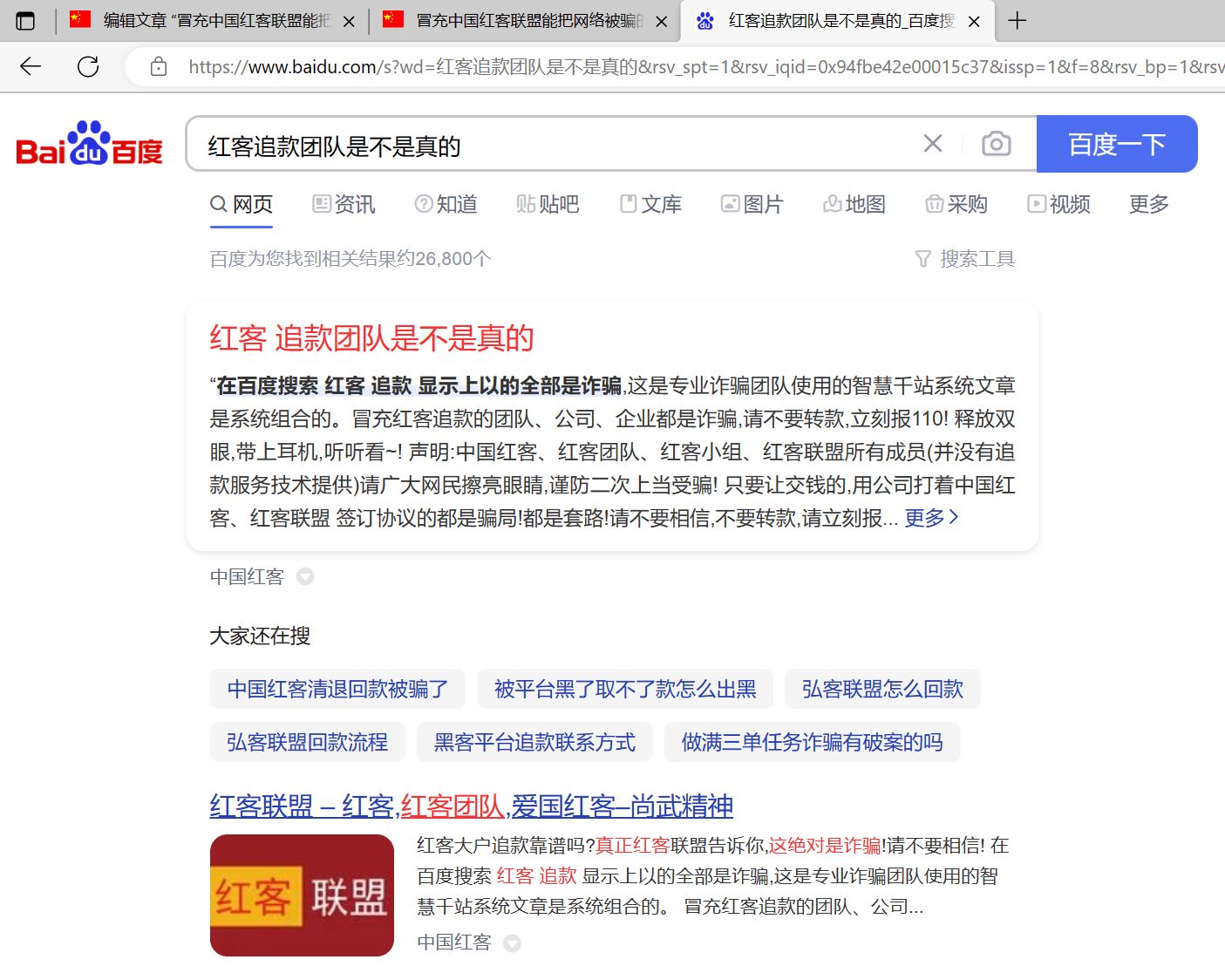This screenshot has height=980, width=1225.
Task: Click the Baidu logo
Action: point(89,144)
